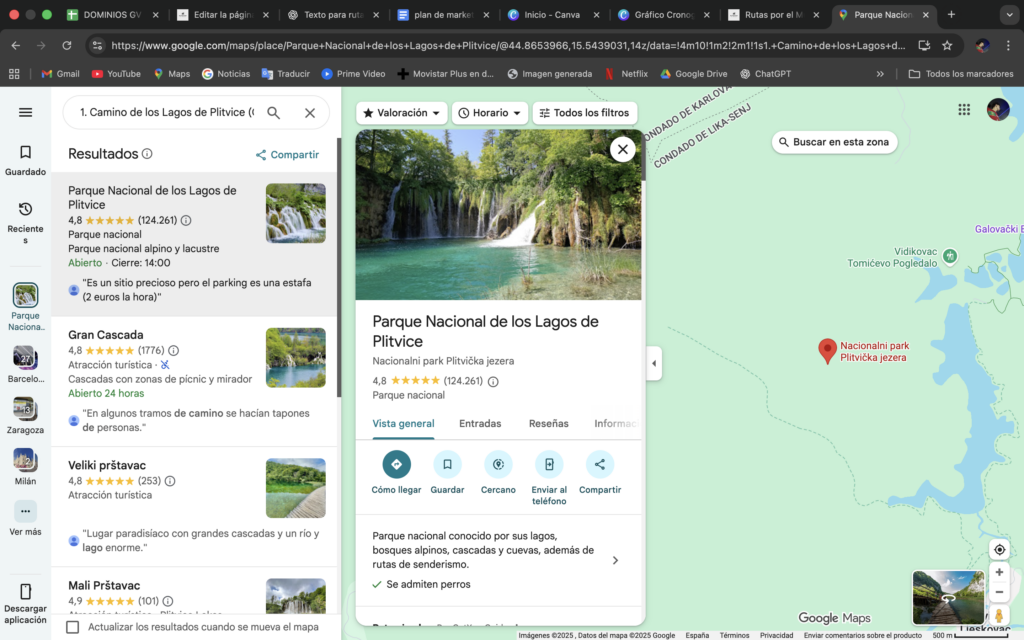Enable update results when map moves checkbox
Viewport: 1024px width, 640px height.
pos(73,627)
